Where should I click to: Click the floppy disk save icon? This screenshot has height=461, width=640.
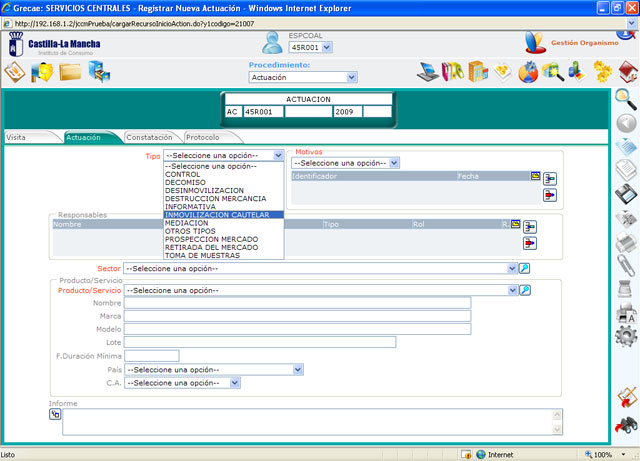tap(626, 193)
